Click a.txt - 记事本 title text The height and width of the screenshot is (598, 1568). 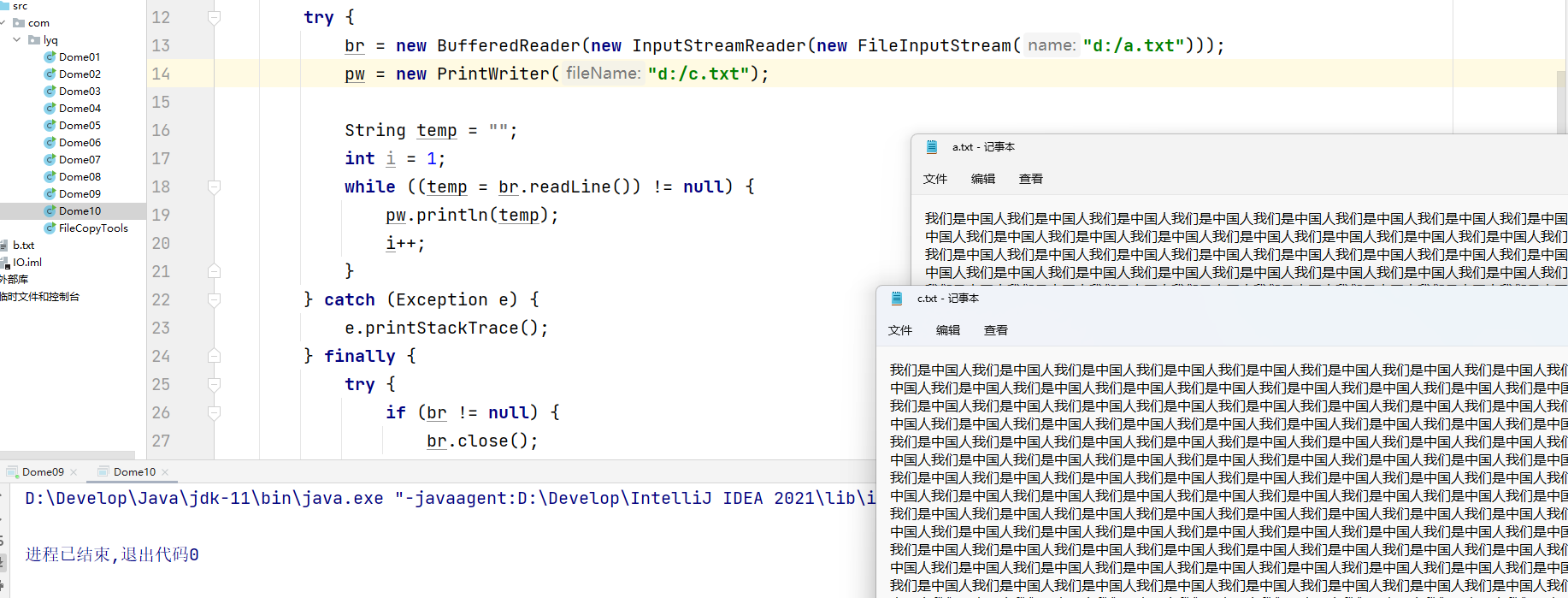(983, 147)
